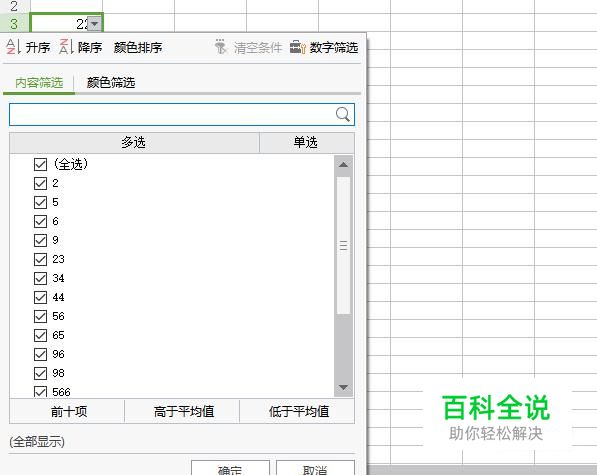Click the (全部显示) status text
597x475 pixels.
[37, 442]
